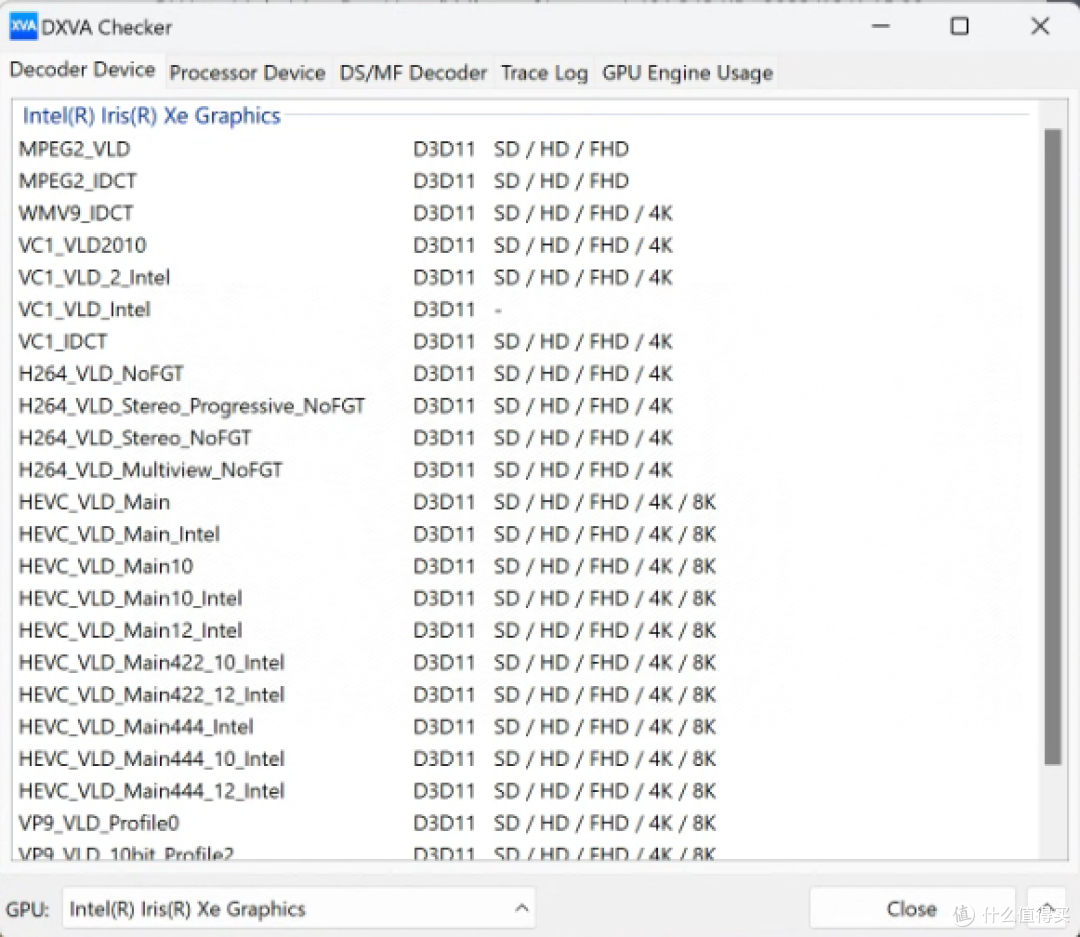This screenshot has height=937, width=1080.
Task: Select the H264_VLD_Stereo_NoFGT row
Action: (x=525, y=437)
